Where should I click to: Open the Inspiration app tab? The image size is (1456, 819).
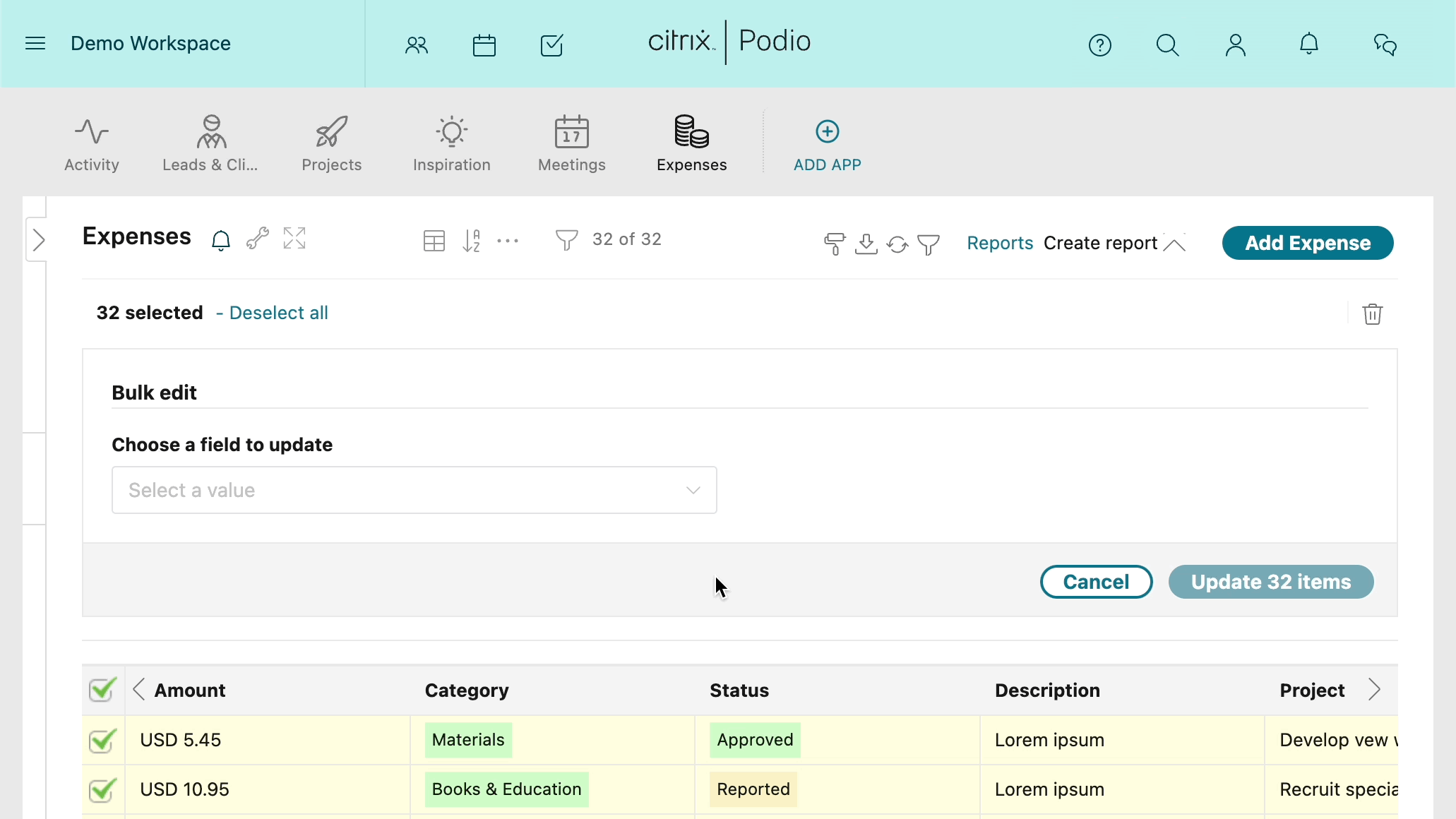pyautogui.click(x=452, y=145)
